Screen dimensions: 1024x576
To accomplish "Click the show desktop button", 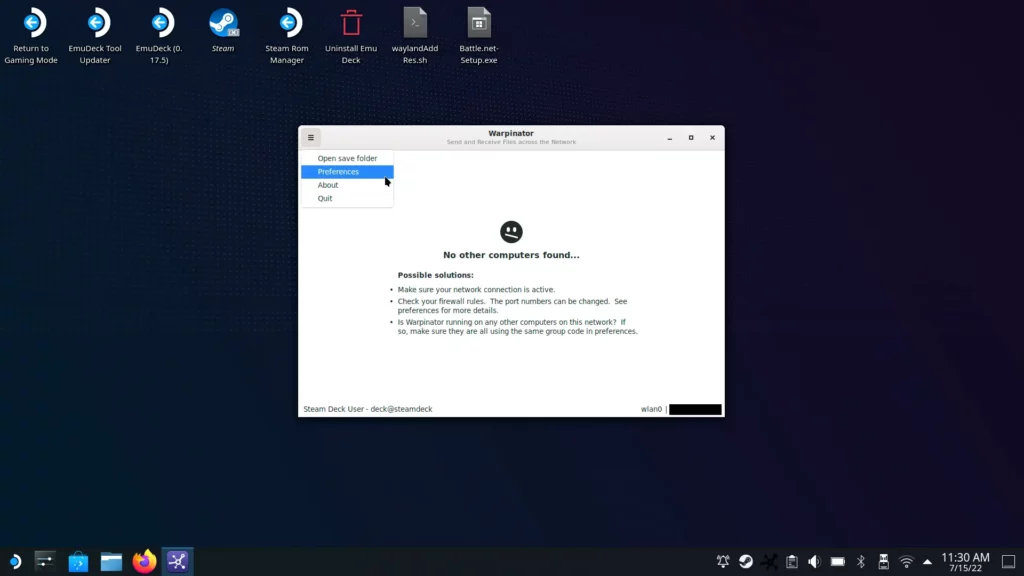I will (x=1008, y=562).
